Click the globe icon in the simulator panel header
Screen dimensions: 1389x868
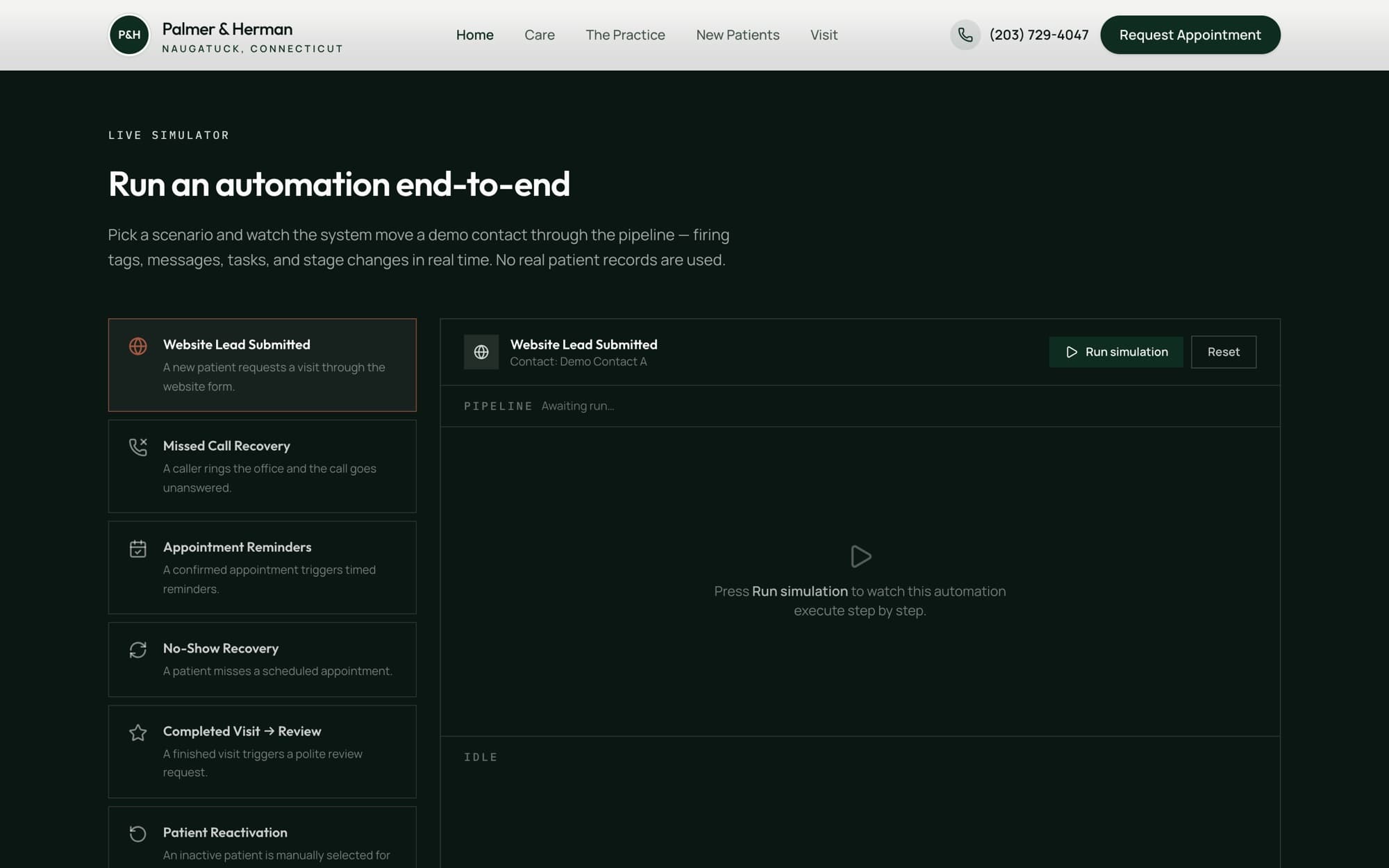coord(481,352)
